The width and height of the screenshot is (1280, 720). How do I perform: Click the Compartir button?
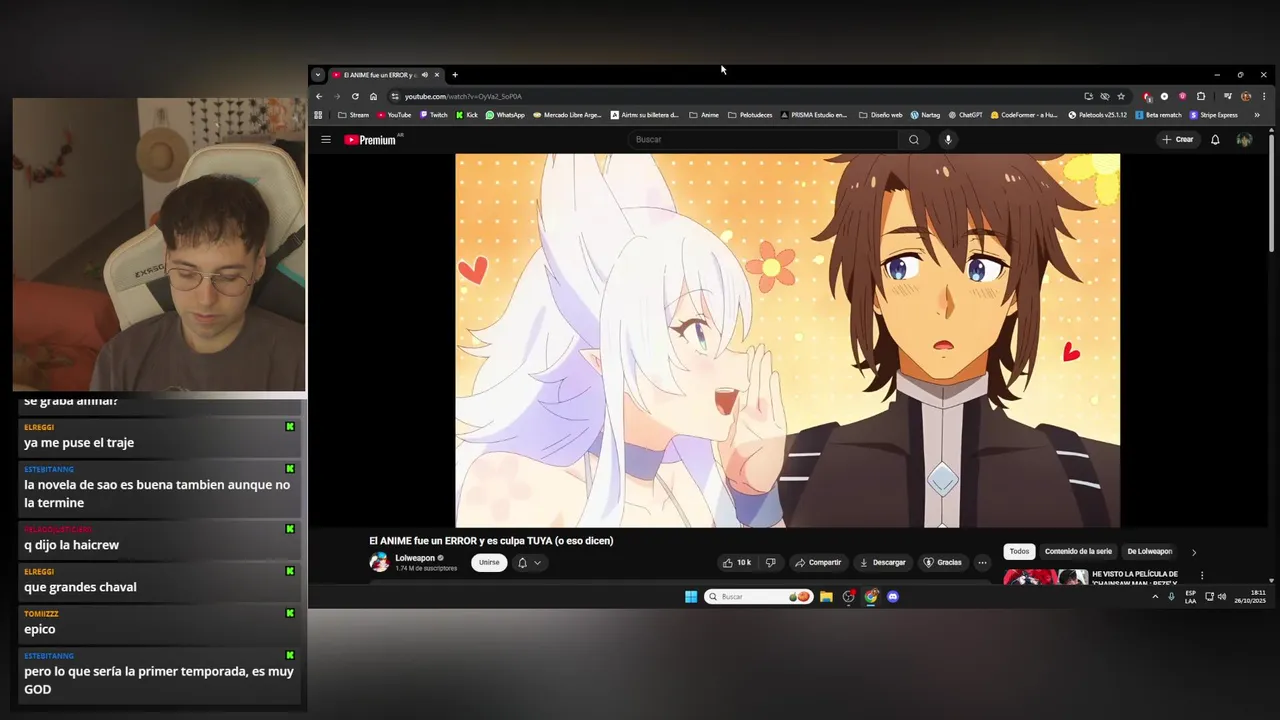818,562
